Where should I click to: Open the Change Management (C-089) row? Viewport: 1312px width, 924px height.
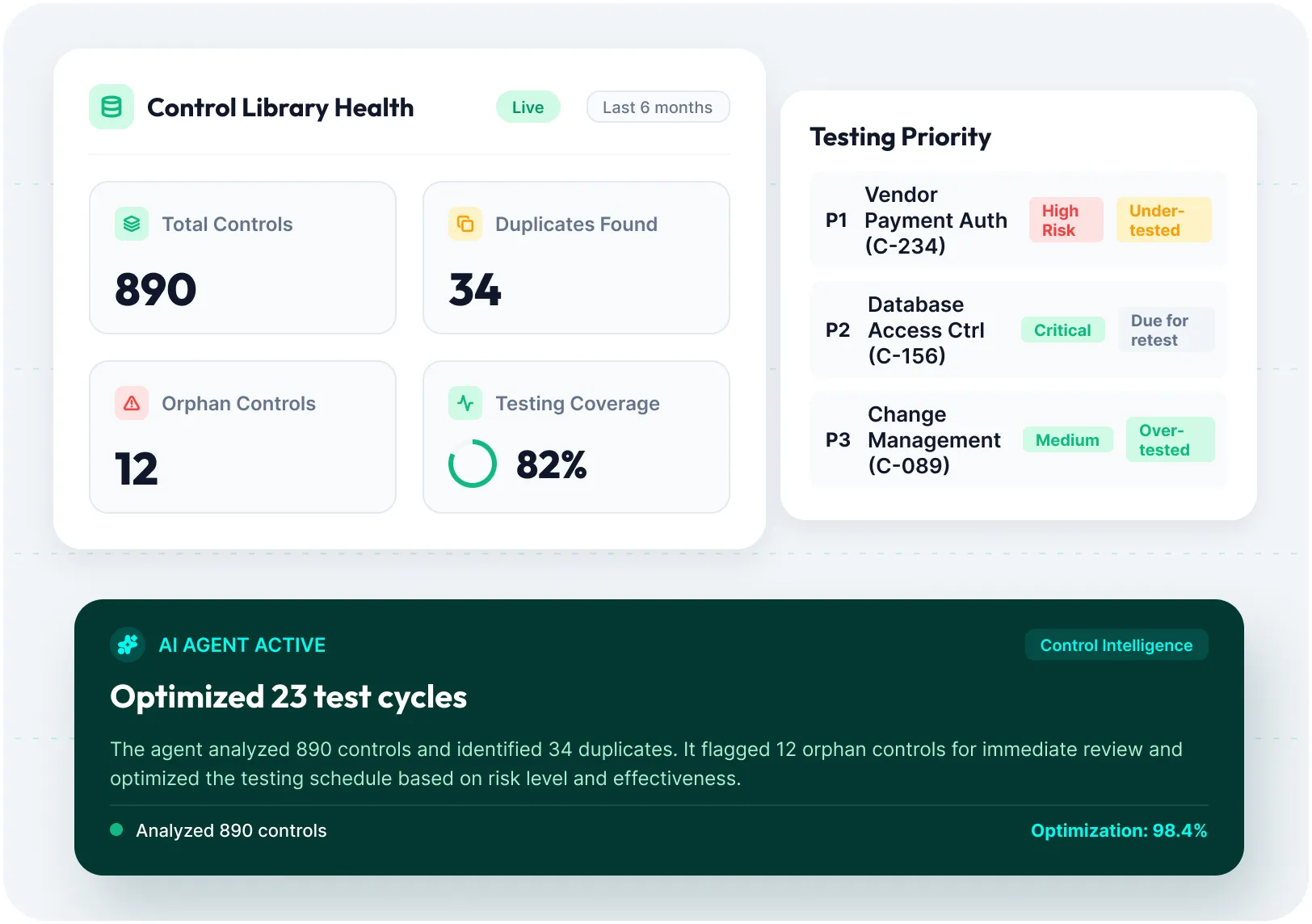coord(1018,439)
